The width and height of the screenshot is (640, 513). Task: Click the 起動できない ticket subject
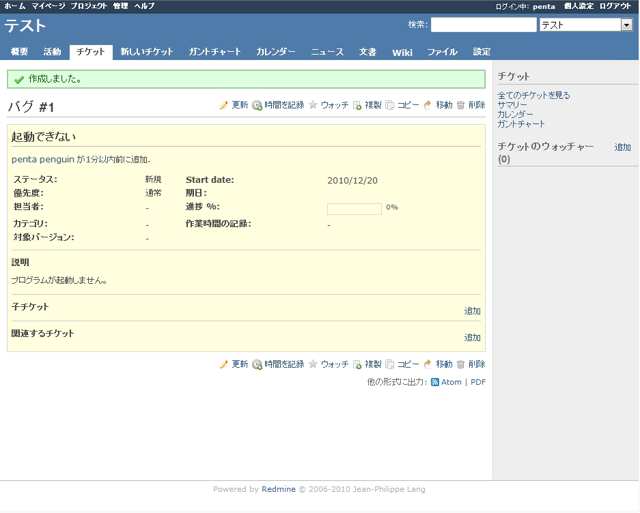pyautogui.click(x=44, y=137)
